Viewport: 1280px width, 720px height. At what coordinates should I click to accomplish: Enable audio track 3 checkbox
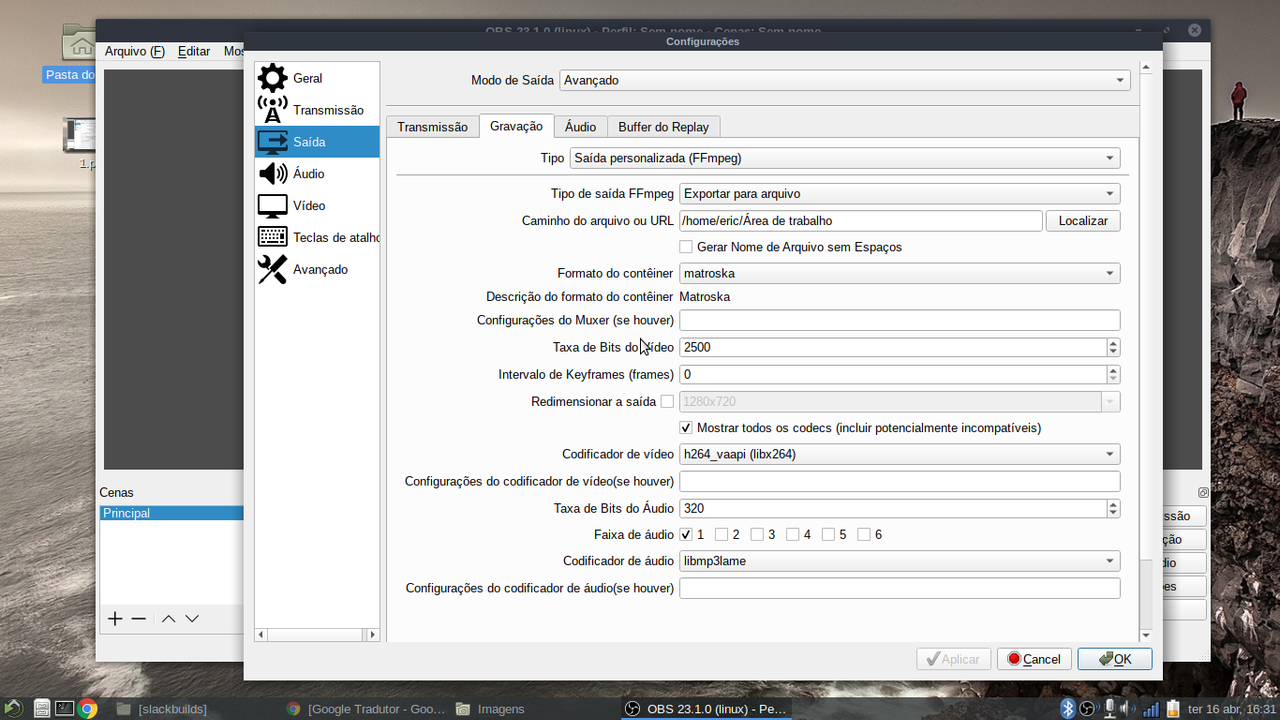click(x=757, y=535)
